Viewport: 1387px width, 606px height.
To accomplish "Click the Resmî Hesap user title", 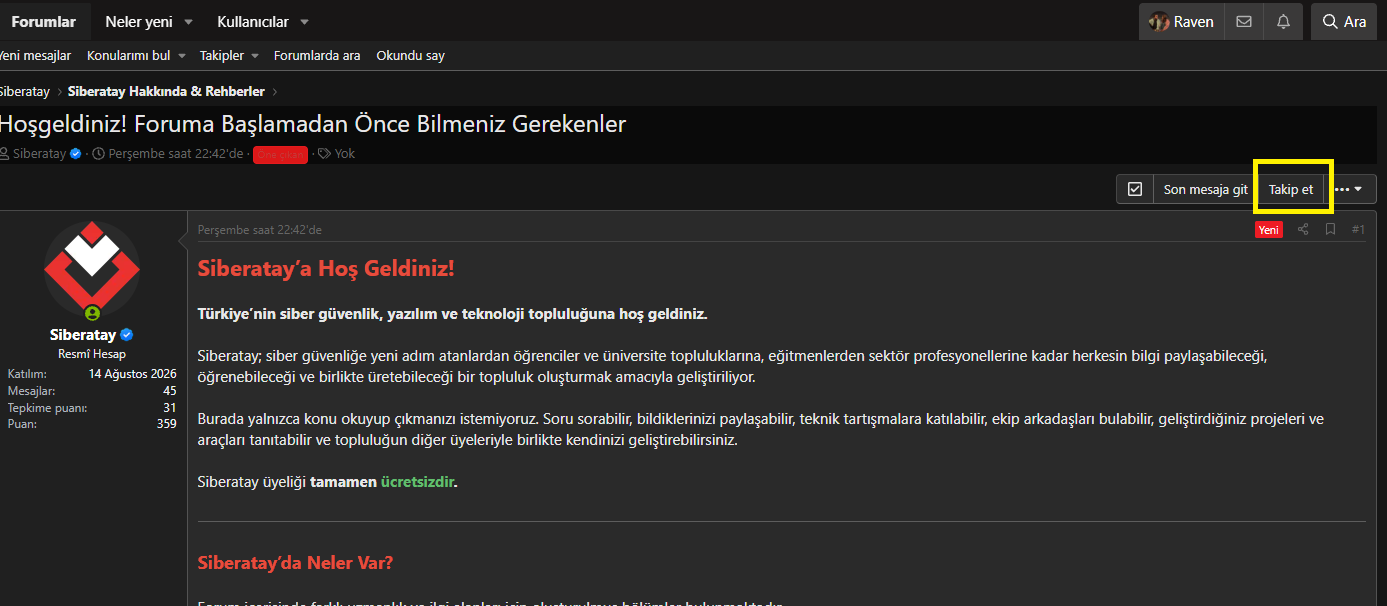I will coord(92,354).
